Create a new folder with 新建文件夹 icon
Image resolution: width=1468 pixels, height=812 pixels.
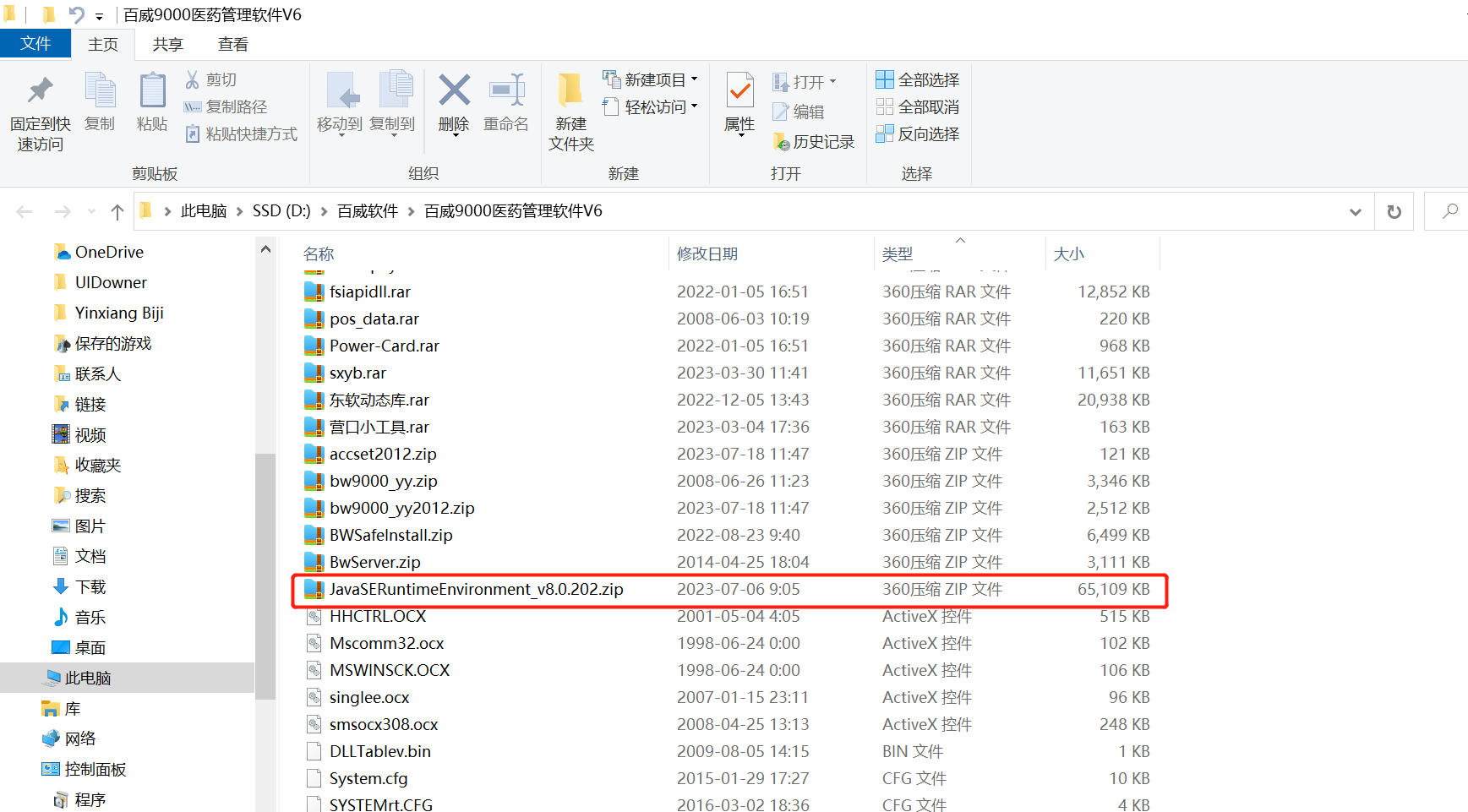[x=570, y=91]
